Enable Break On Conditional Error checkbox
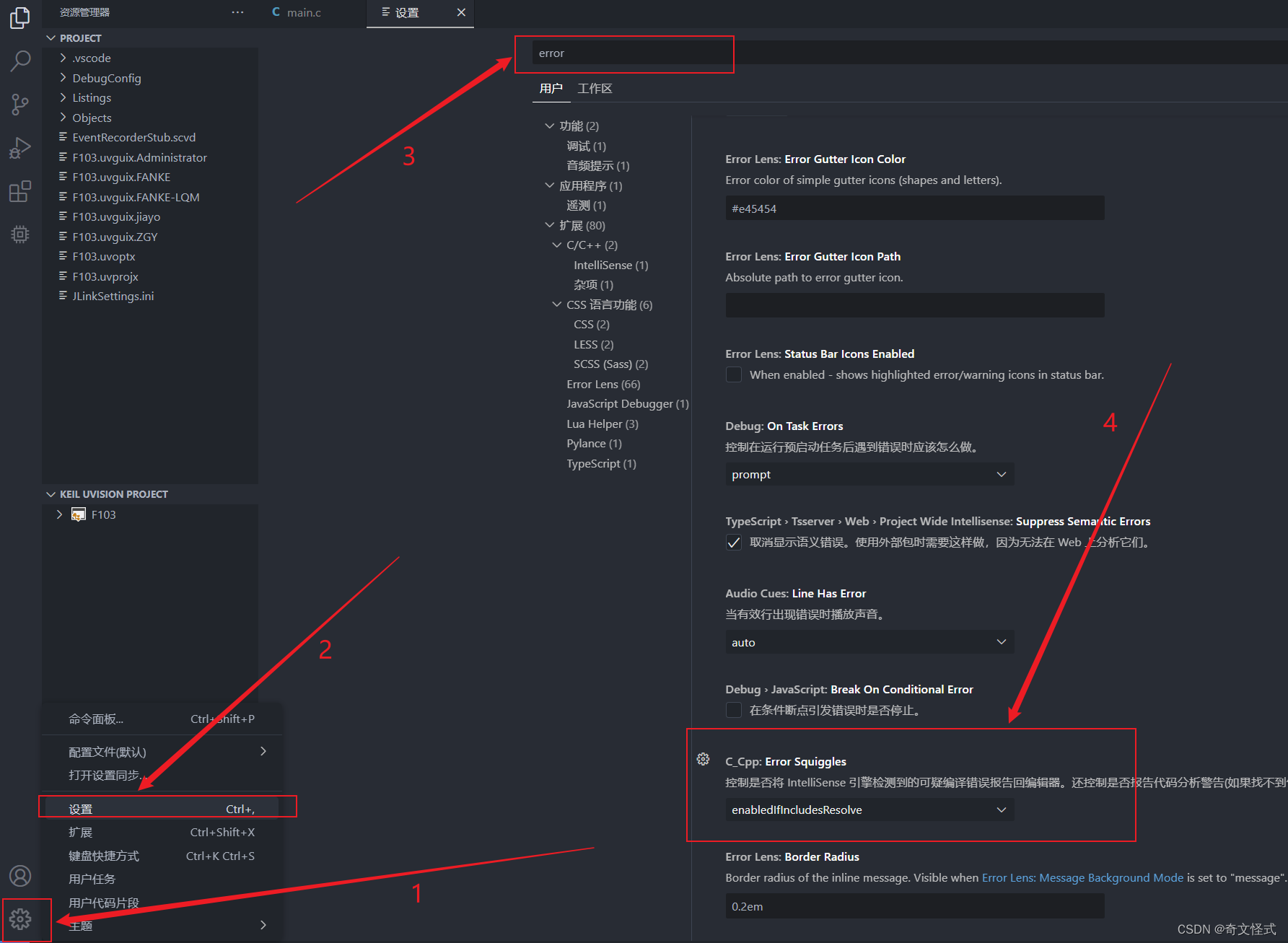 click(734, 710)
